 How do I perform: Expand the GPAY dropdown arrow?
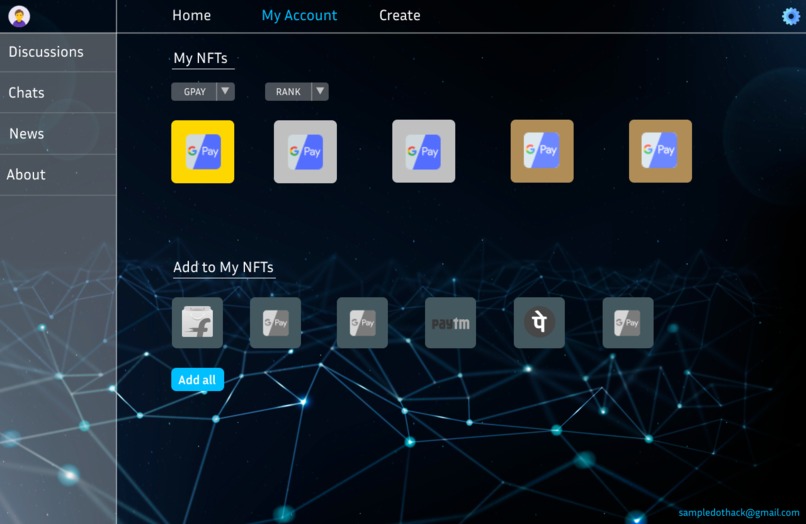225,91
